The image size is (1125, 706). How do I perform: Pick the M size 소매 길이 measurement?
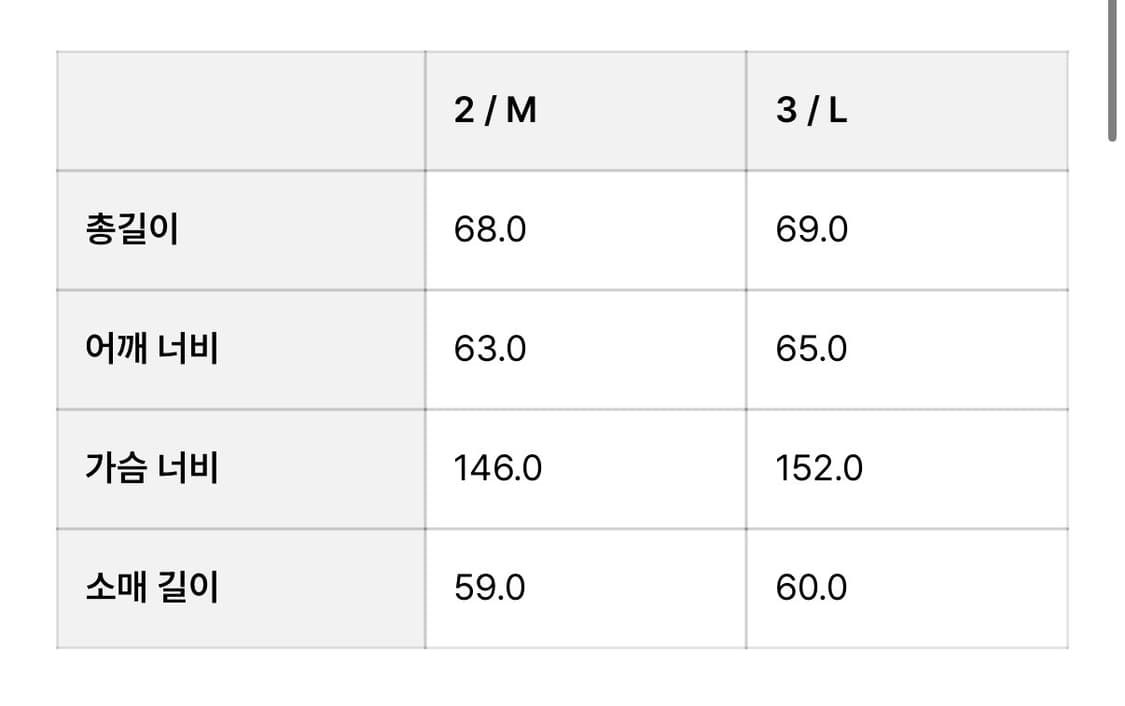click(x=490, y=587)
